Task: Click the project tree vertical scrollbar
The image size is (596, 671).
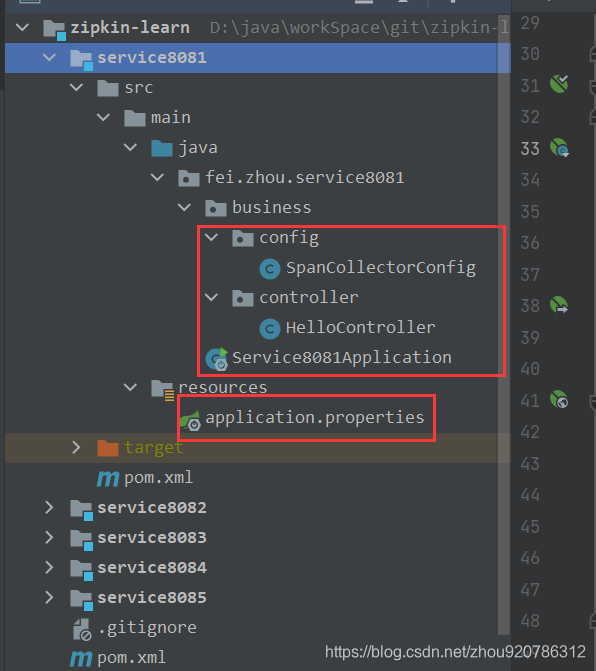Action: 504,325
